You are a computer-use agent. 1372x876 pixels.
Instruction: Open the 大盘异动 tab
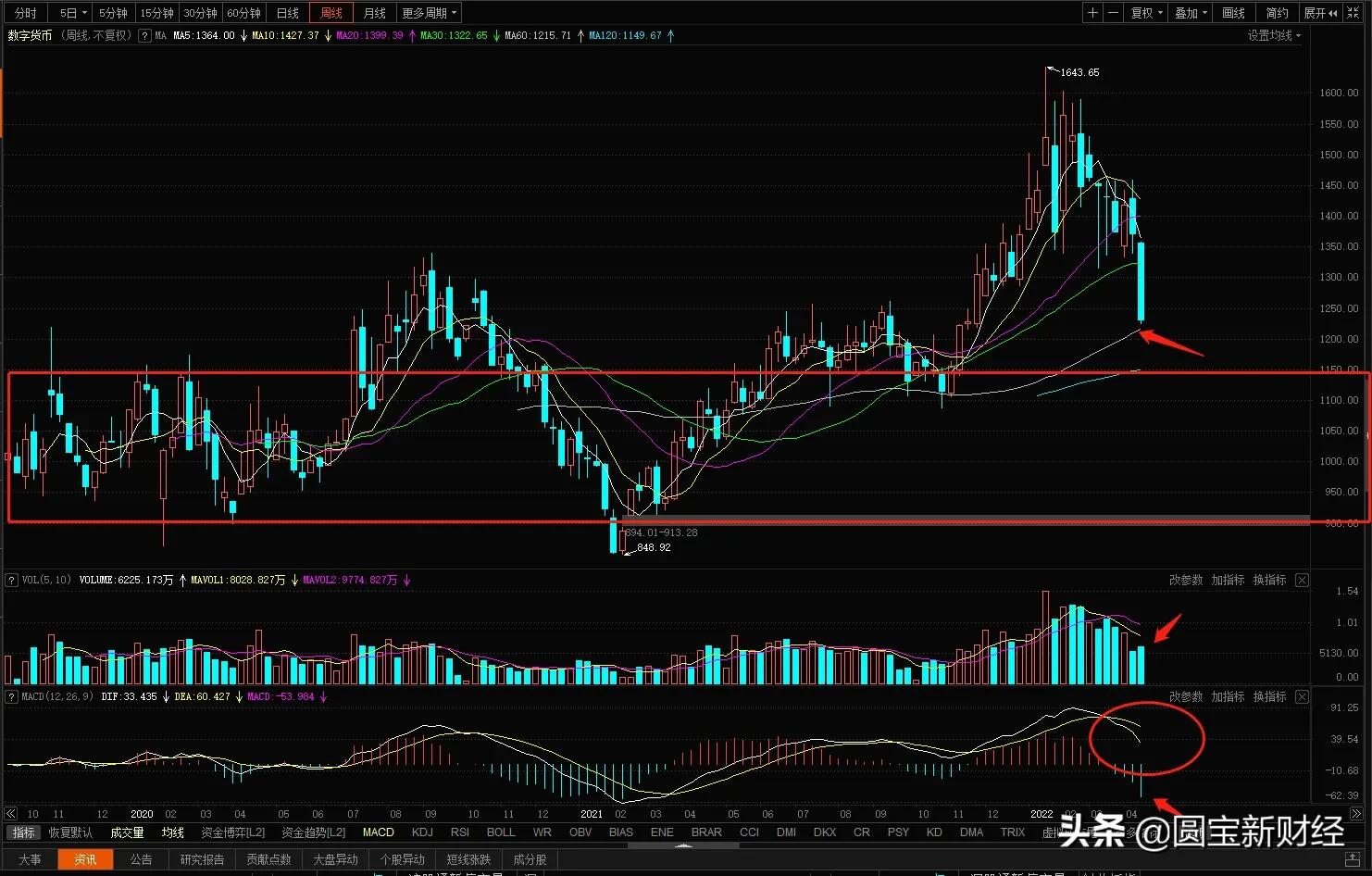(x=335, y=859)
